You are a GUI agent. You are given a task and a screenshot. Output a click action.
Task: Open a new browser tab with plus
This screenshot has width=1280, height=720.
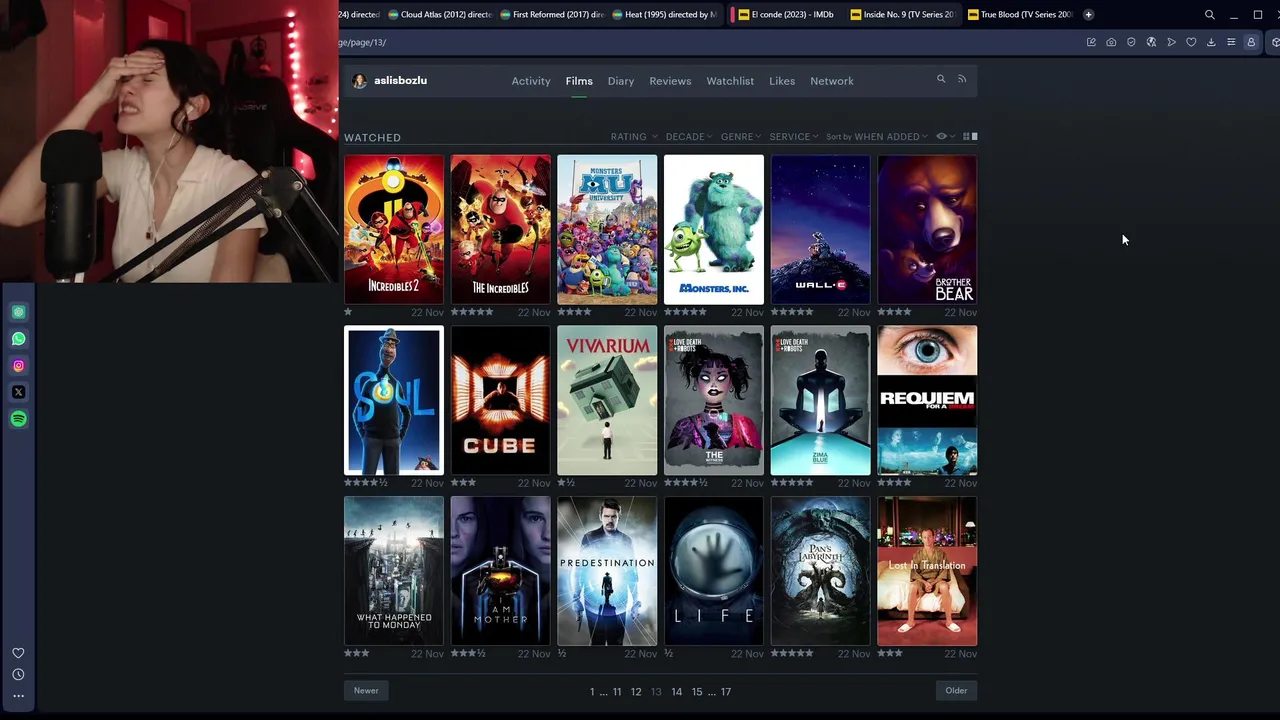click(1088, 15)
